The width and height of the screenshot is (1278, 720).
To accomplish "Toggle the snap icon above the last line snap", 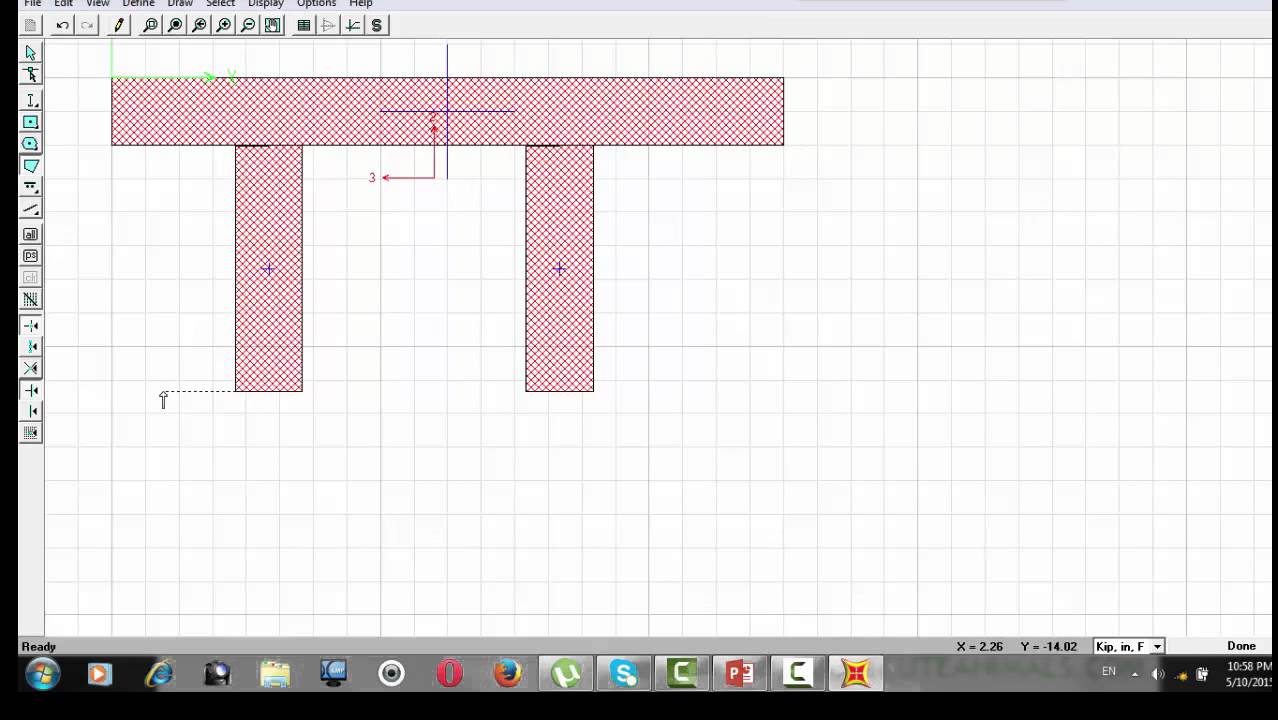I will [31, 390].
